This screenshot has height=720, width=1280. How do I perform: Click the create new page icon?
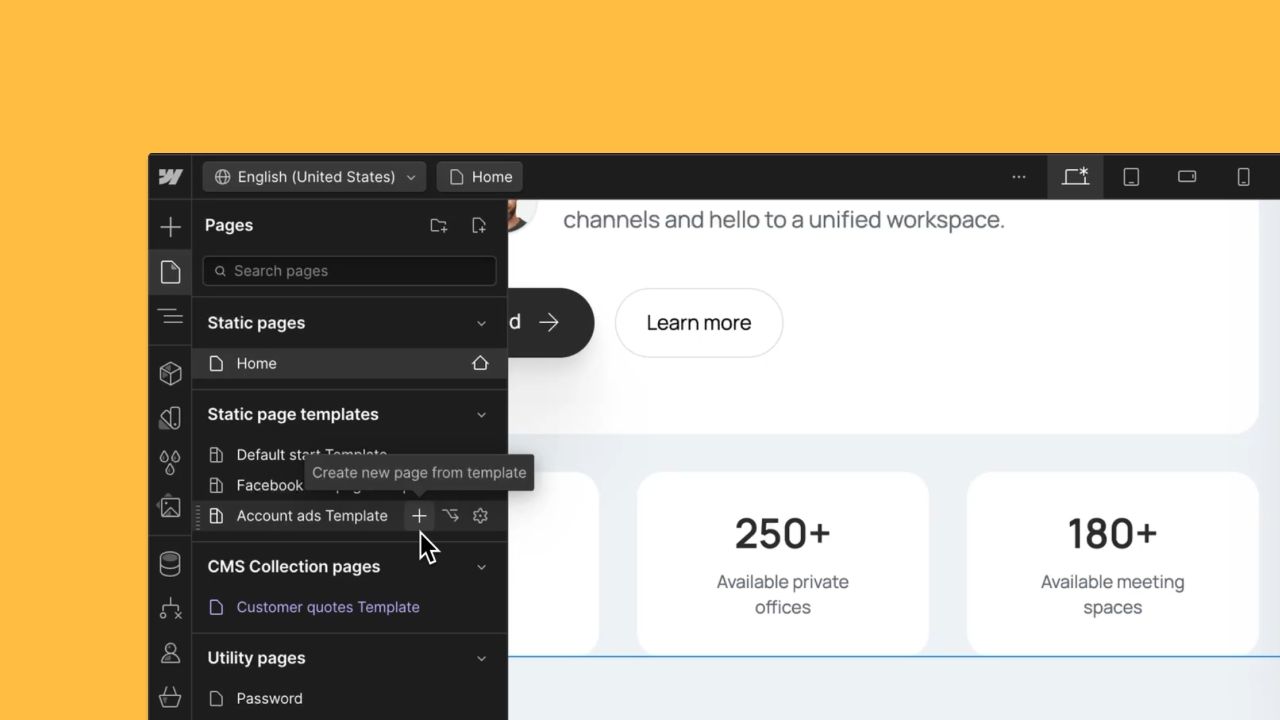pos(479,226)
